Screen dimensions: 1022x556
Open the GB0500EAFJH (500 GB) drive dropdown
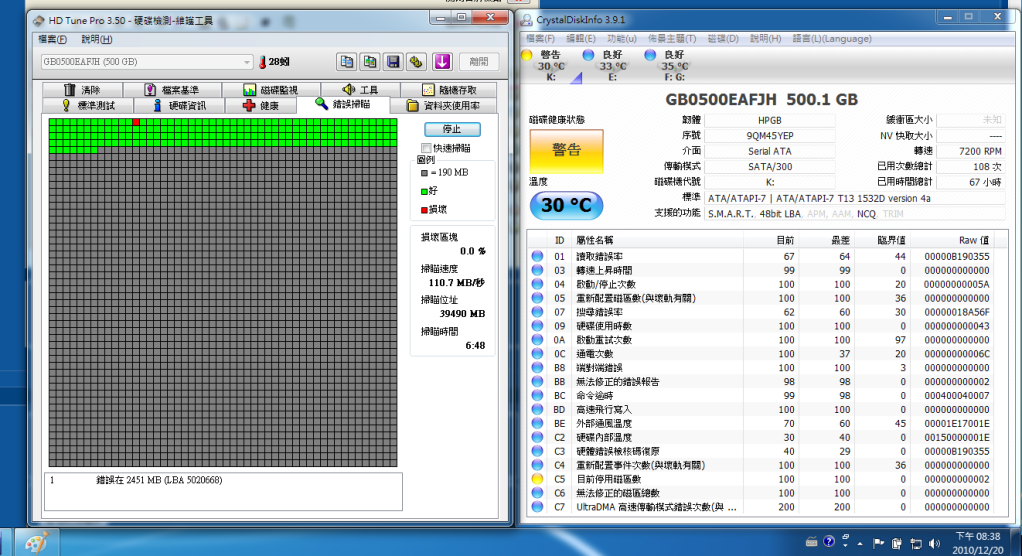click(147, 62)
